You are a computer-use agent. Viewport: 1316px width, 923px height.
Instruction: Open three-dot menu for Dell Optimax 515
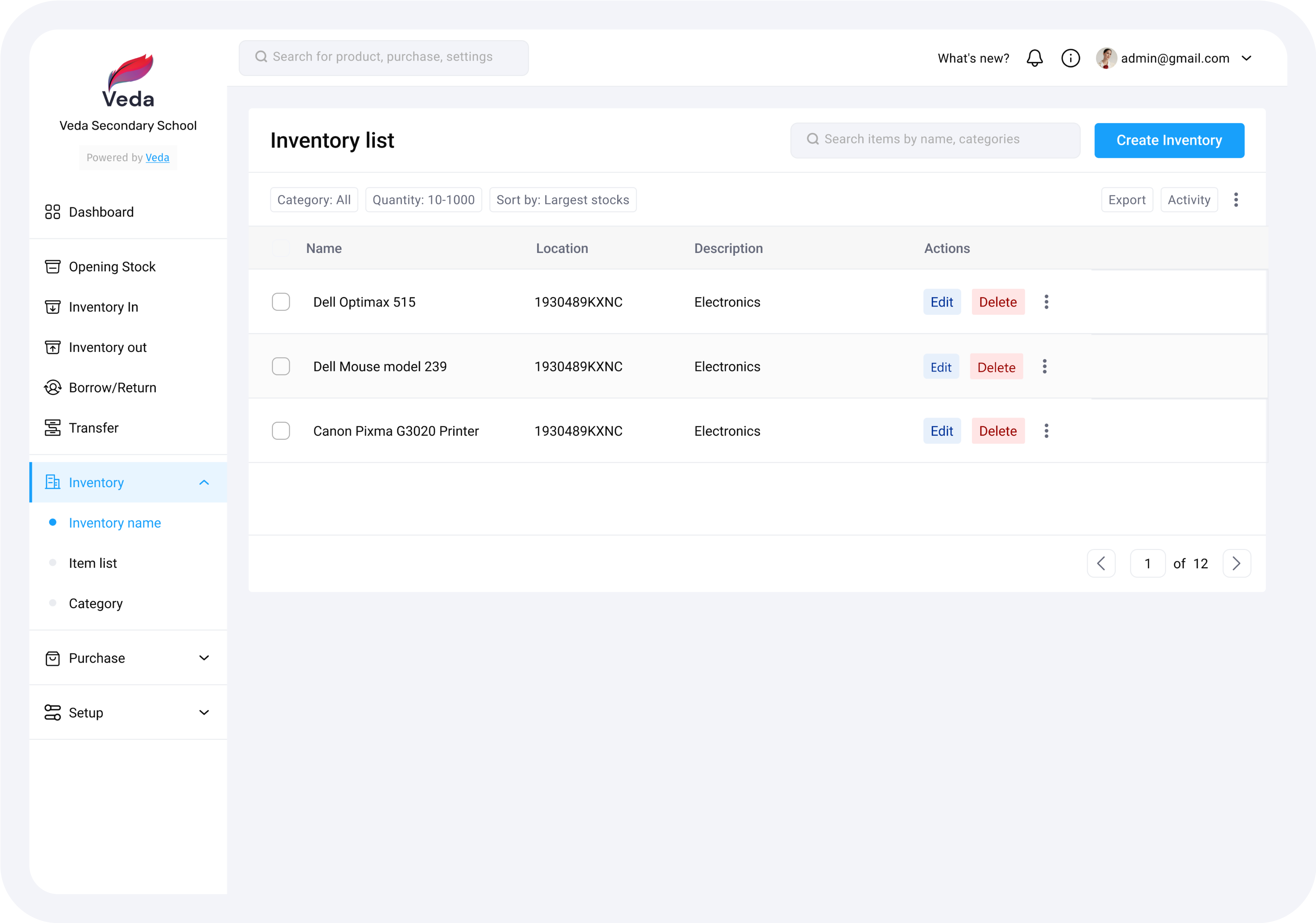1046,302
